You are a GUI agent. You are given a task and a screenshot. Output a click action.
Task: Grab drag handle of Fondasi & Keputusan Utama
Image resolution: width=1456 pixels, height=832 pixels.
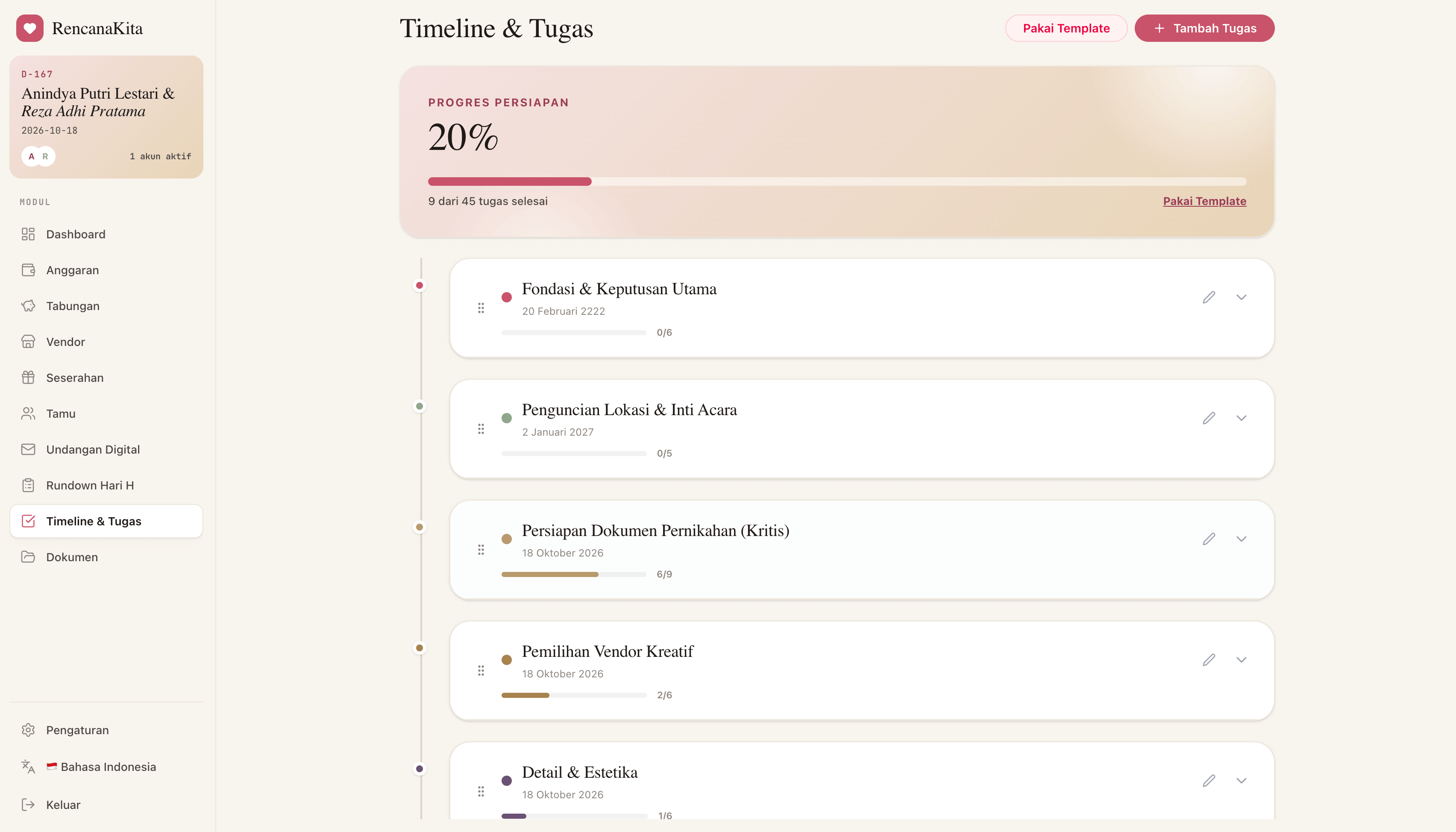[x=481, y=308]
